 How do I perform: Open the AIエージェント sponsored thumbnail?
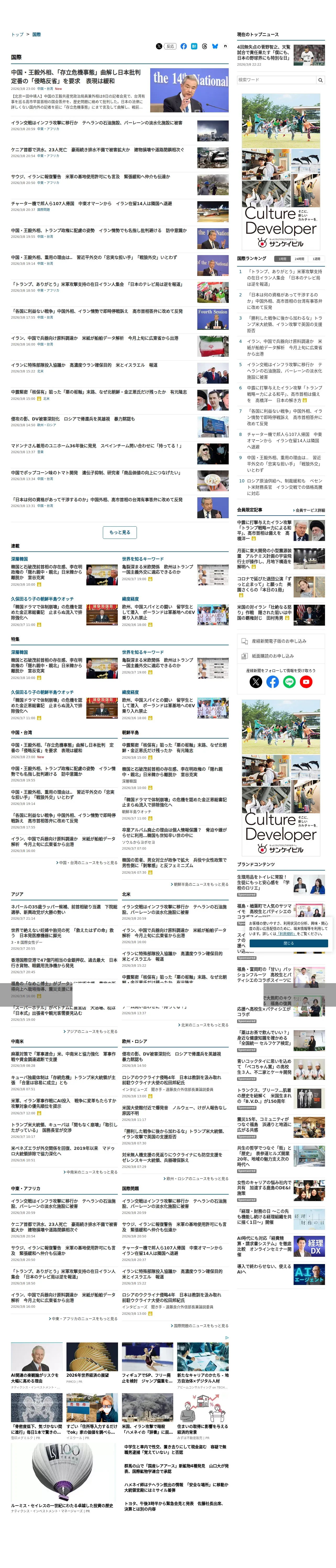click(309, 1274)
